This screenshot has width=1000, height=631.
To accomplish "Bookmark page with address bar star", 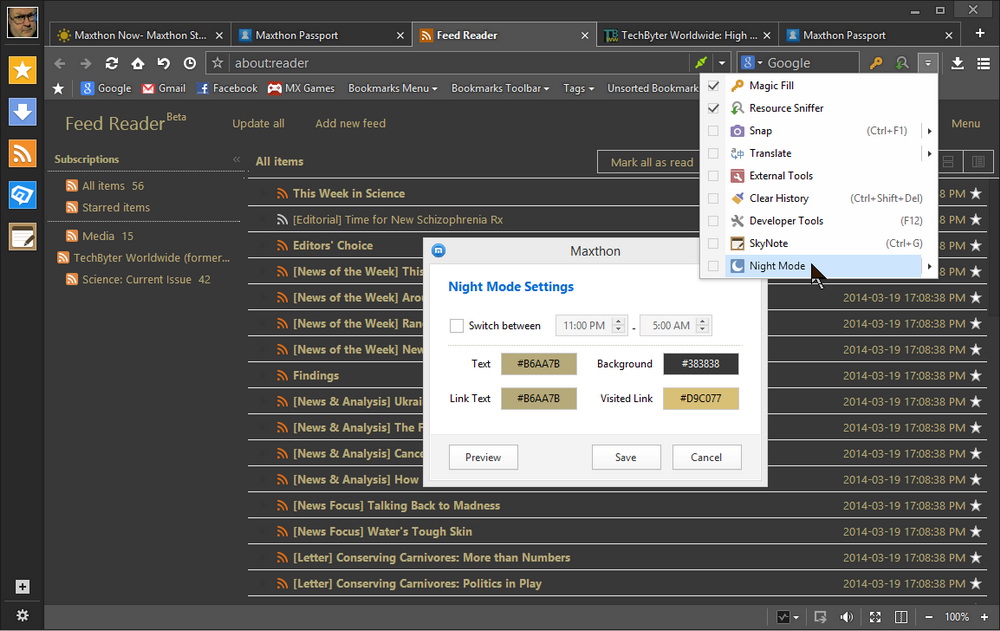I will coord(217,63).
